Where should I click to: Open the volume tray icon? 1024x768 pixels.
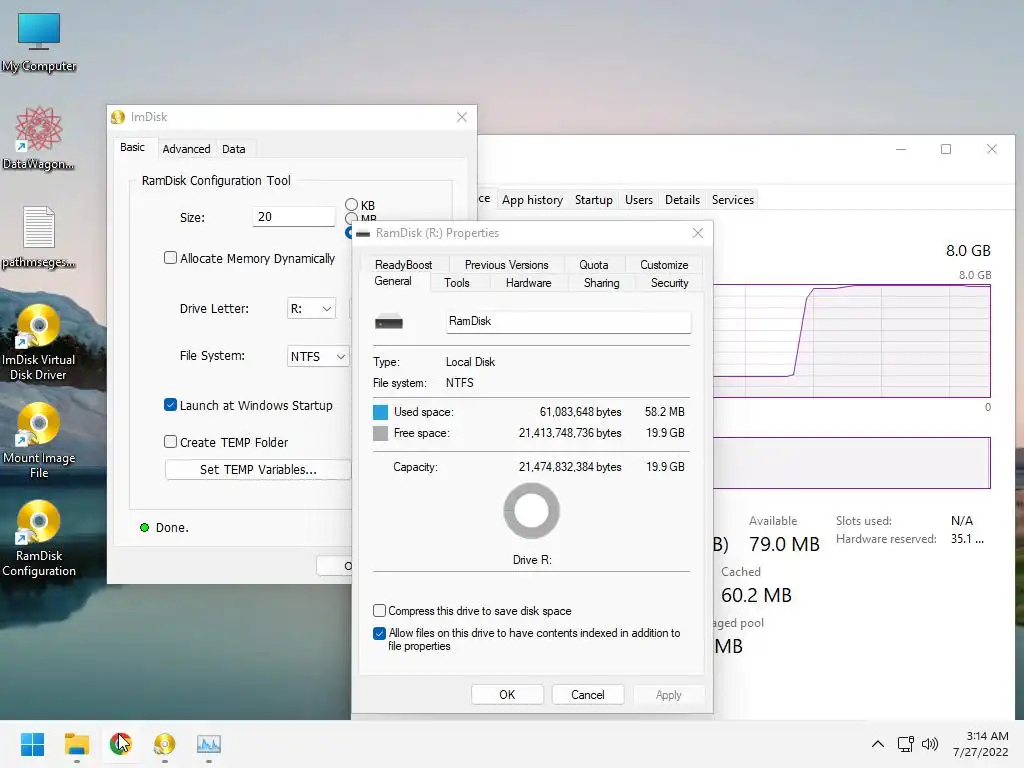(929, 744)
